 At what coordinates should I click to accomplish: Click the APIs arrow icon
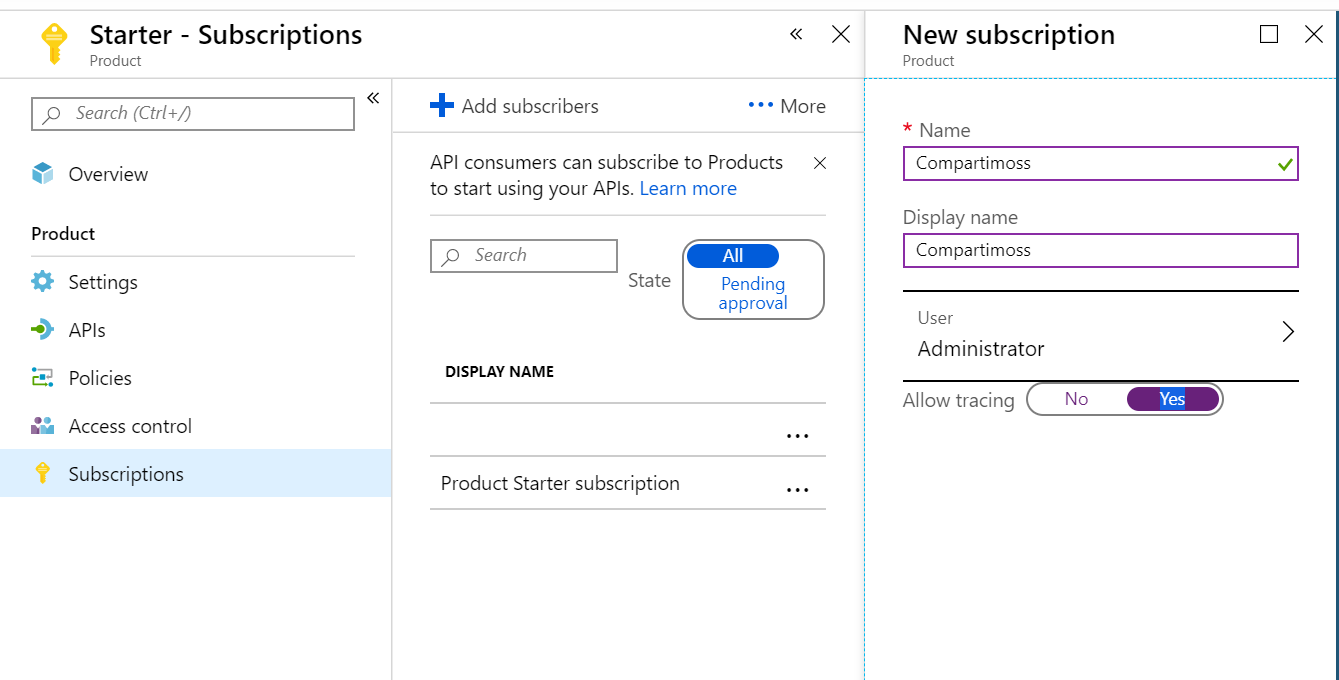[x=42, y=330]
